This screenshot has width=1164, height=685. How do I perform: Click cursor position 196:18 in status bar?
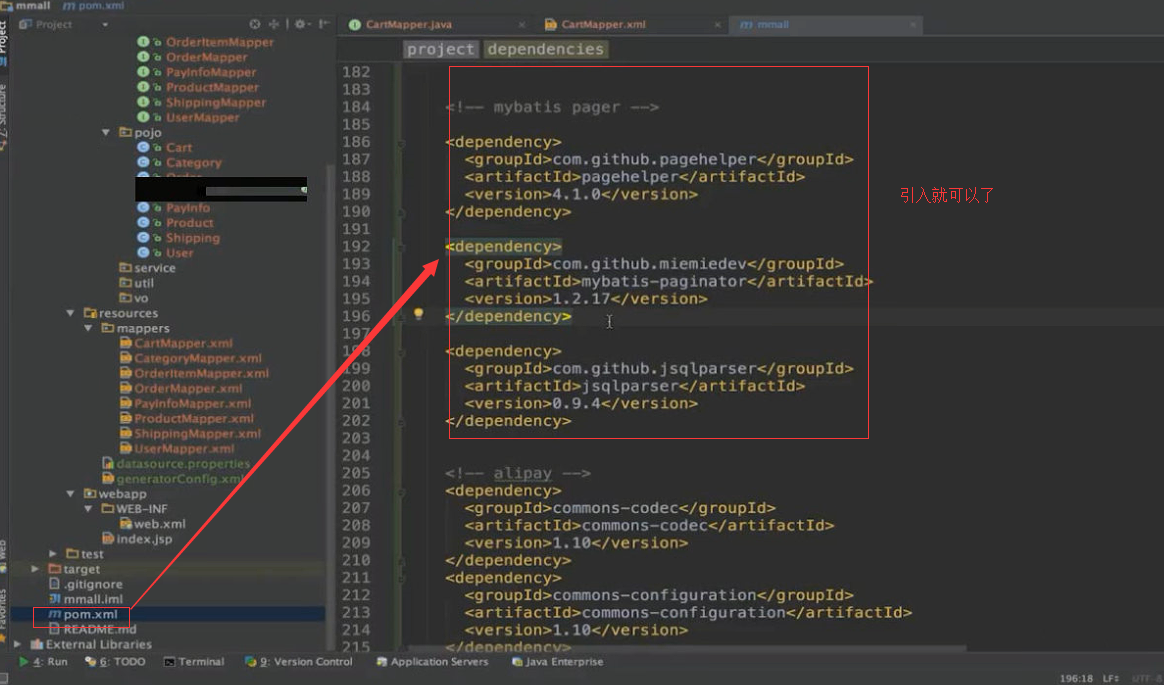pos(1076,678)
